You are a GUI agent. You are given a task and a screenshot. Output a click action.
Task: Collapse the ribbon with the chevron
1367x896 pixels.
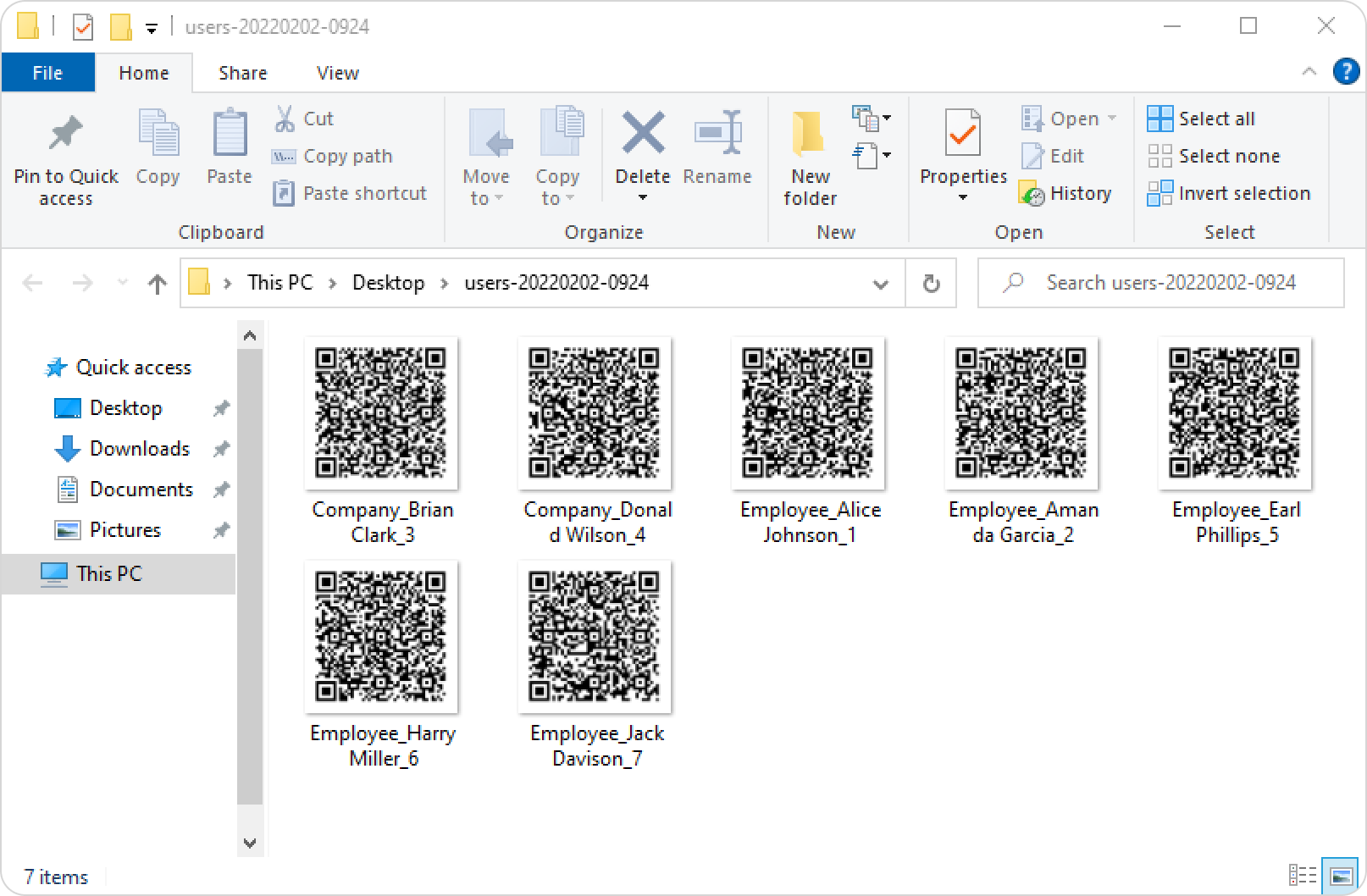pos(1309,72)
